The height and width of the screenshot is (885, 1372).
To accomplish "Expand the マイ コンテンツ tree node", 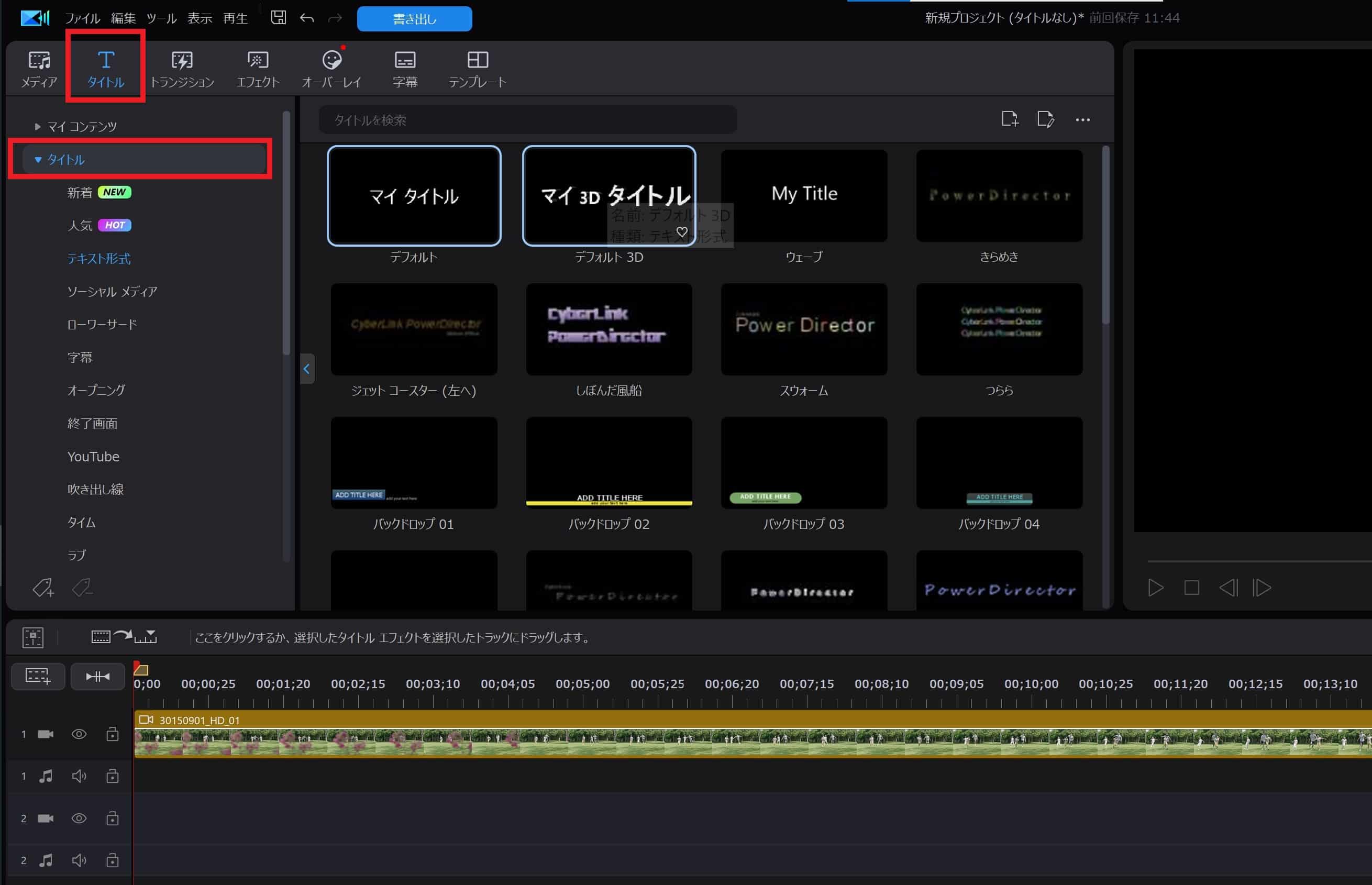I will (x=37, y=126).
